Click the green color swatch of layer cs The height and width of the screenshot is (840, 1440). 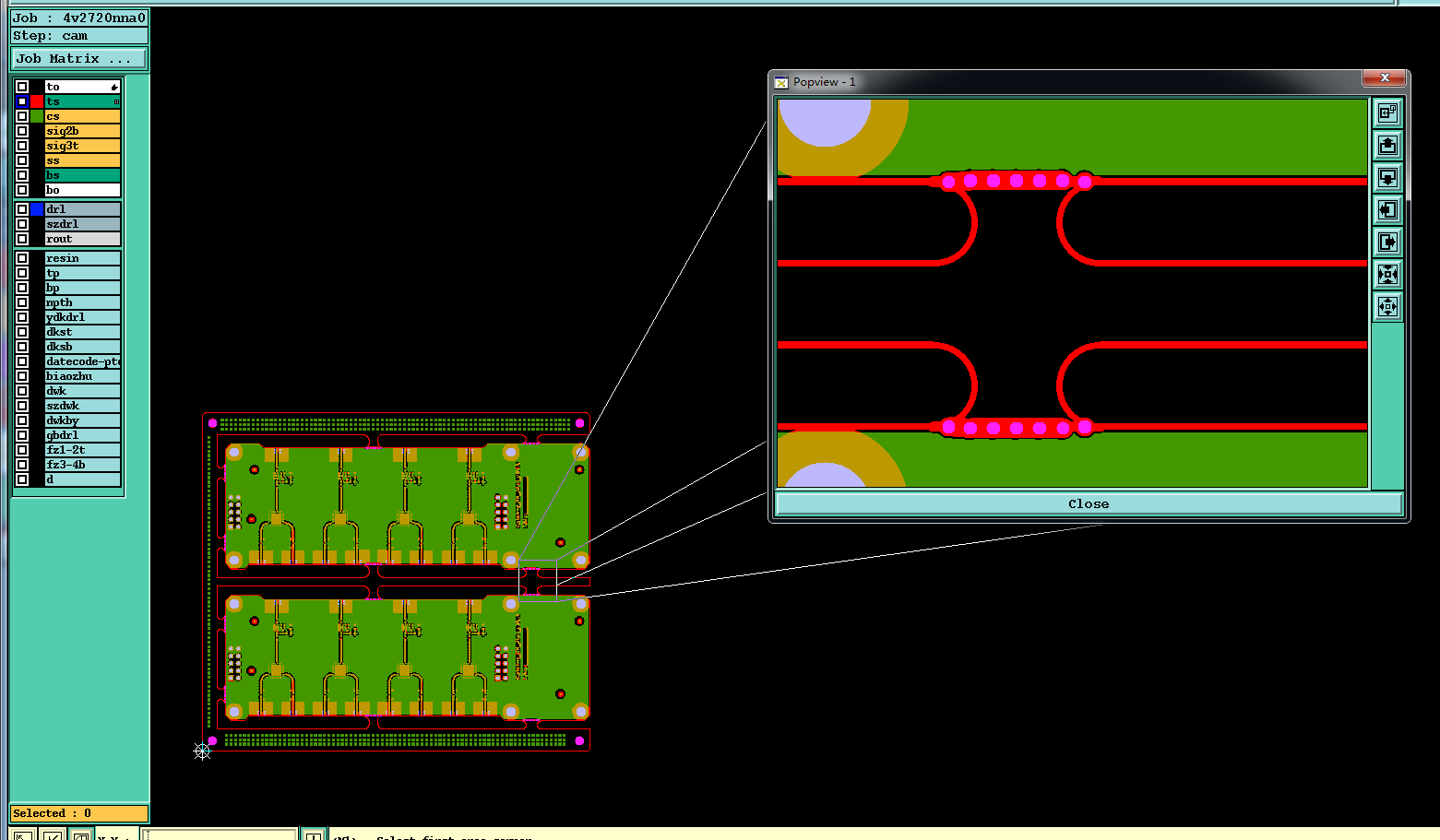point(37,116)
